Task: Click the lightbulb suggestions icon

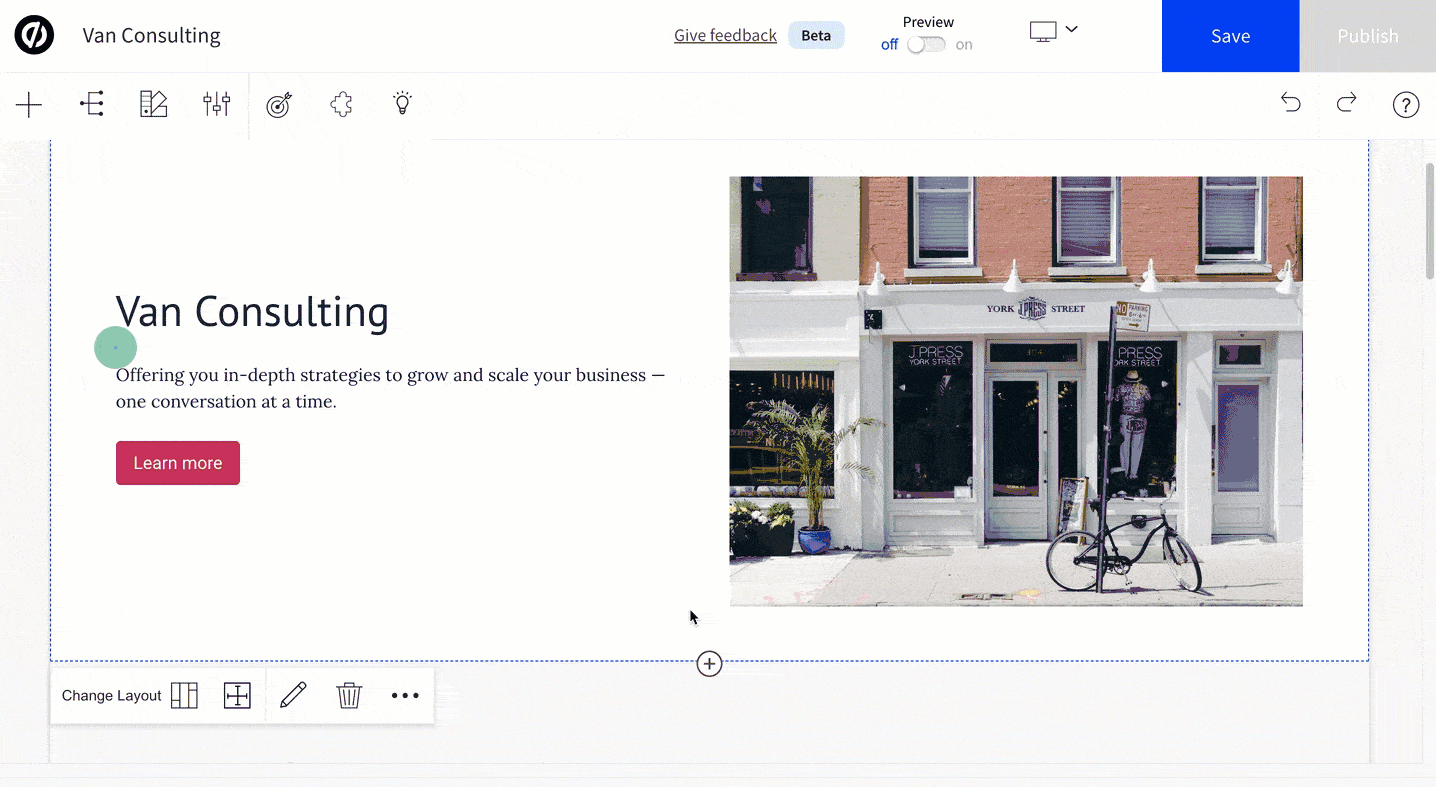Action: [x=402, y=104]
